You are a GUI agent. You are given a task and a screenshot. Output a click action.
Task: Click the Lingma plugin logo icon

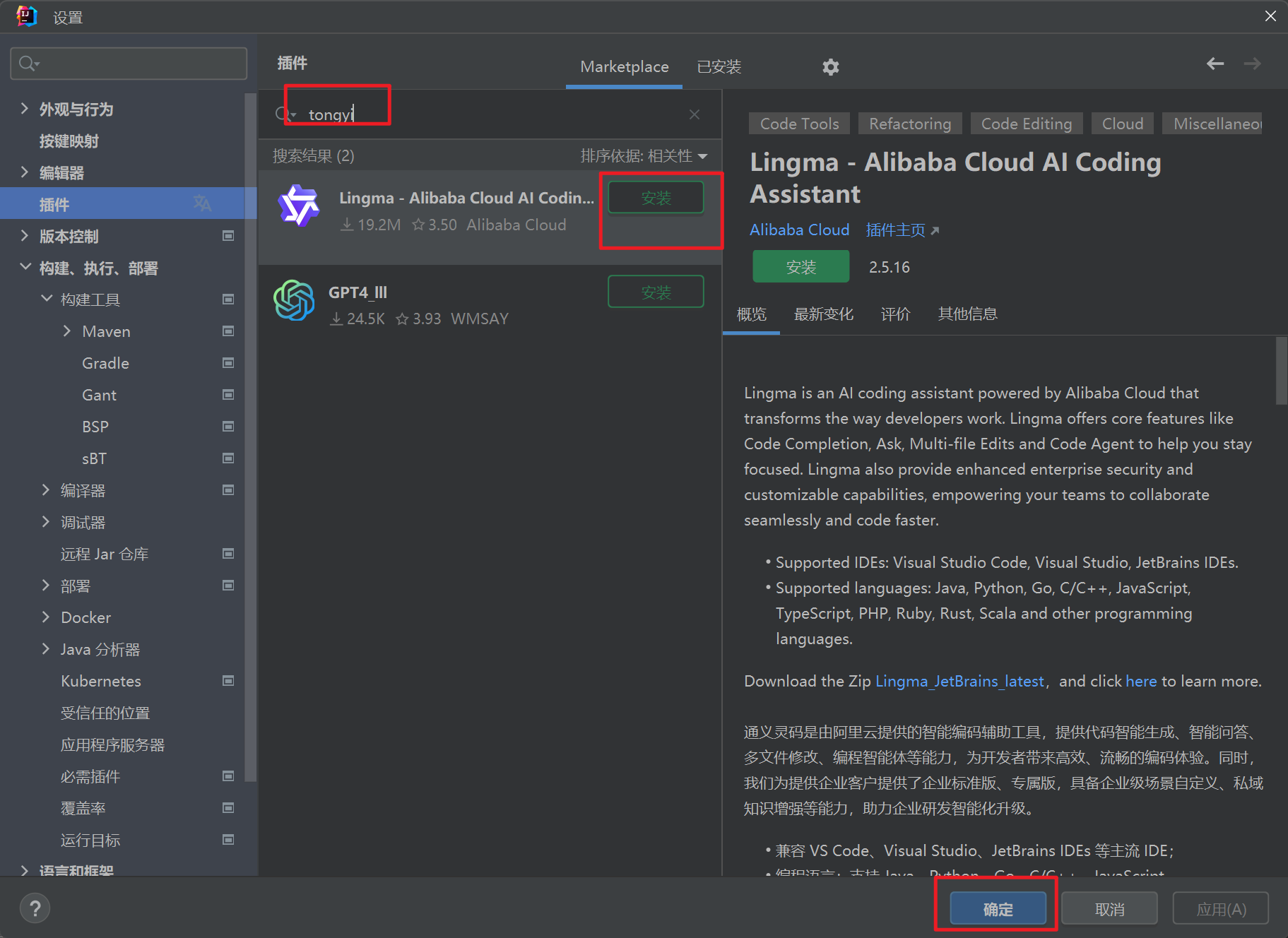pos(299,206)
